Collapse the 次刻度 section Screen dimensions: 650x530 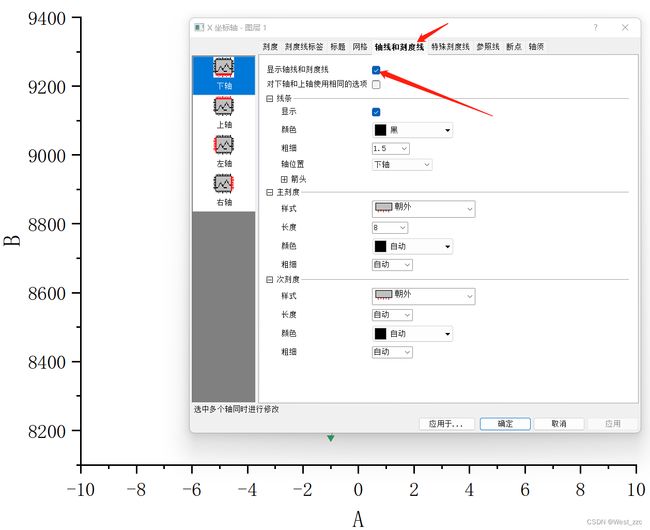pos(270,280)
